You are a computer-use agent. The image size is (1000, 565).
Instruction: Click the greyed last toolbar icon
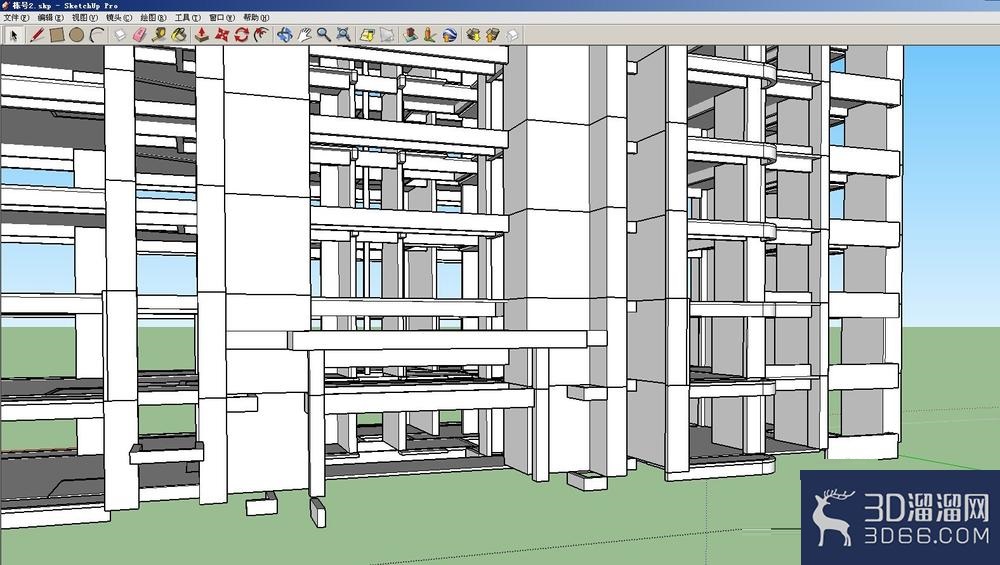(x=512, y=35)
